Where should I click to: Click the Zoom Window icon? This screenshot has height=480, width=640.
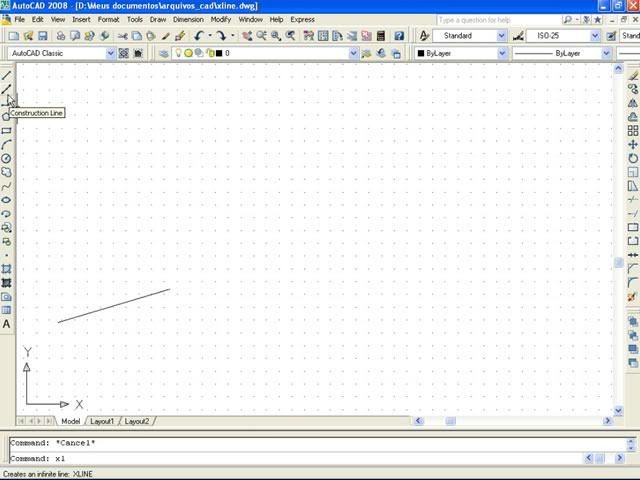coord(276,36)
